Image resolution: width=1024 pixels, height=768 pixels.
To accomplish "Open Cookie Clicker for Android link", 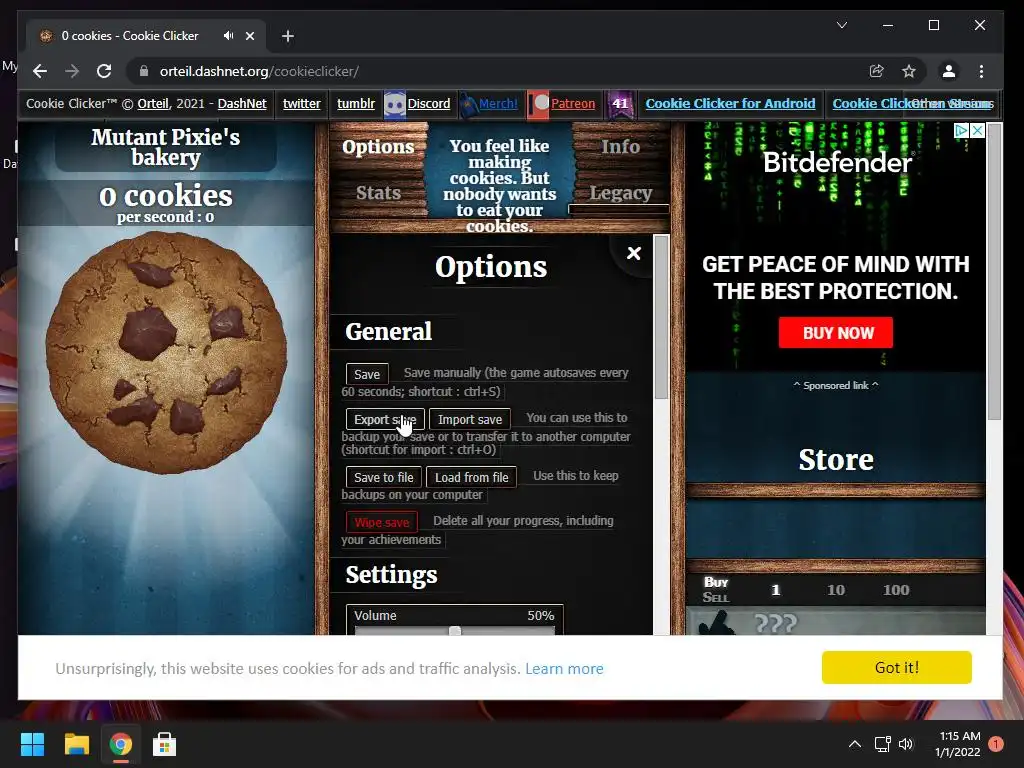I will pos(730,103).
